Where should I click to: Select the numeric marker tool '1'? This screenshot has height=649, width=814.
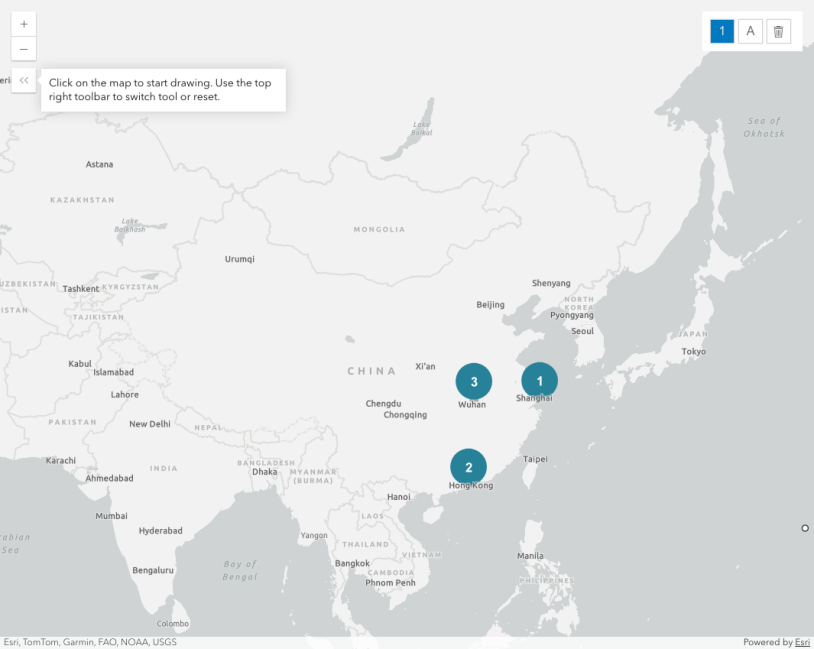(722, 31)
